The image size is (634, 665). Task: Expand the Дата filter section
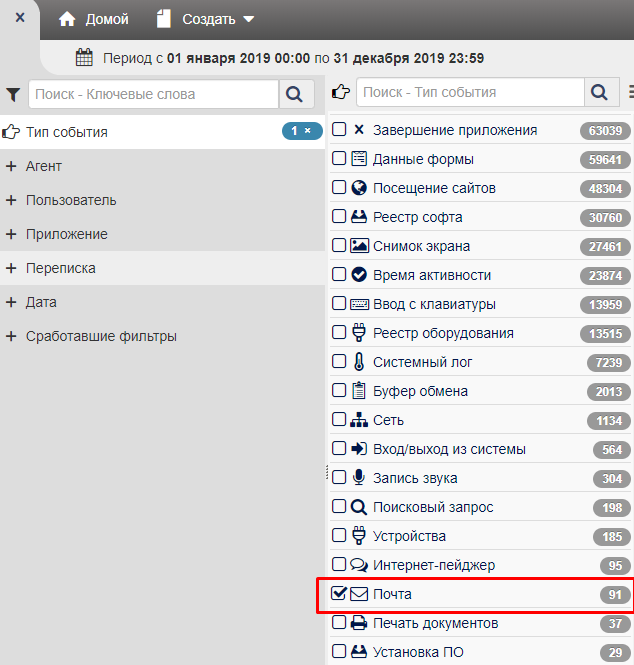[x=162, y=302]
